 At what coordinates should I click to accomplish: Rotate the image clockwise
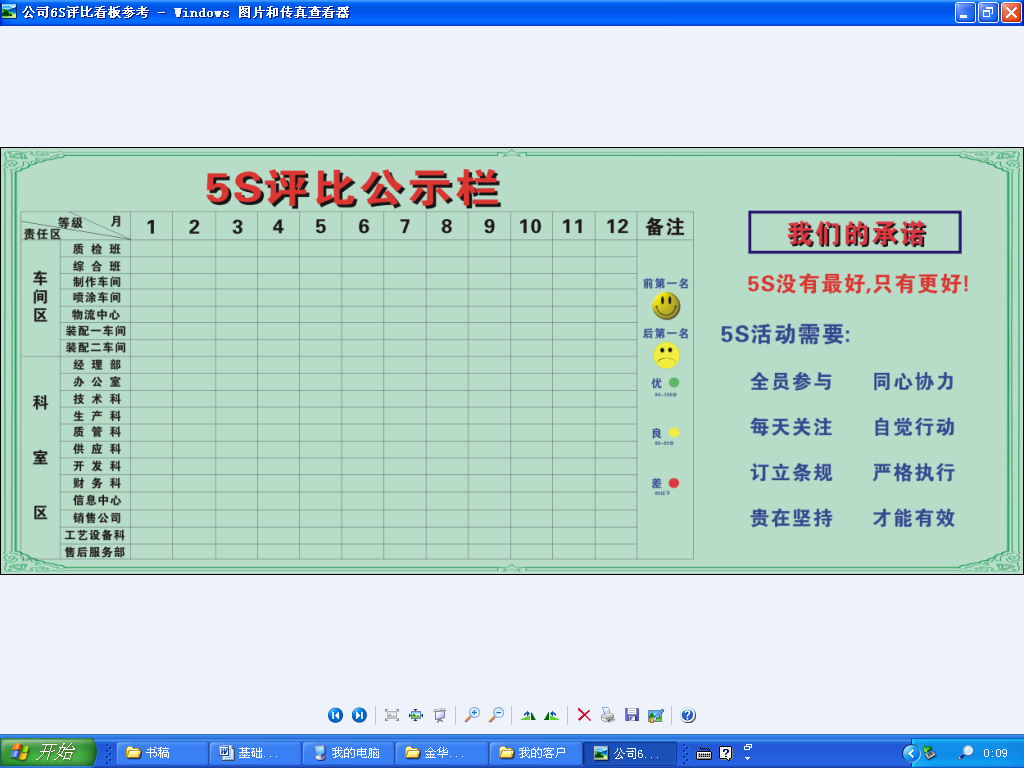pyautogui.click(x=528, y=715)
